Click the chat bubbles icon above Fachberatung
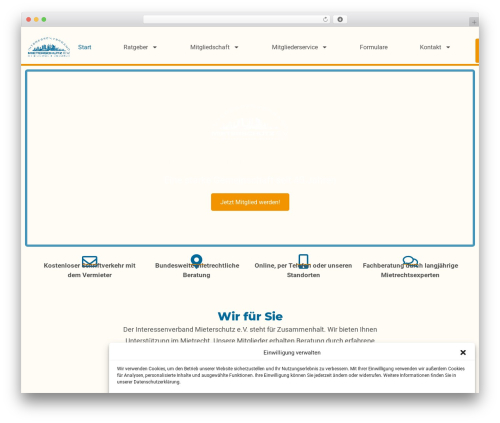This screenshot has width=500, height=423. [x=410, y=261]
